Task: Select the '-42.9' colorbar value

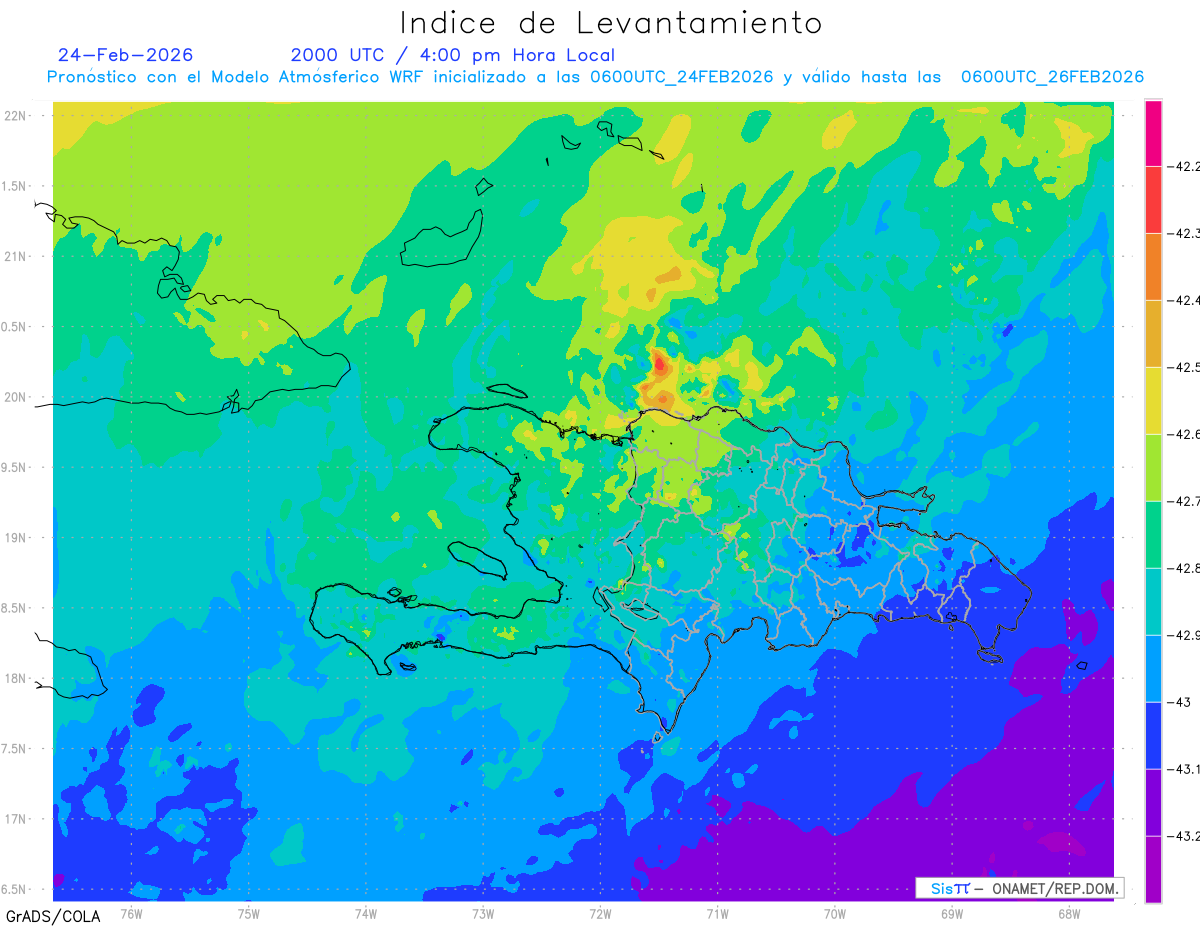Action: pyautogui.click(x=1184, y=635)
